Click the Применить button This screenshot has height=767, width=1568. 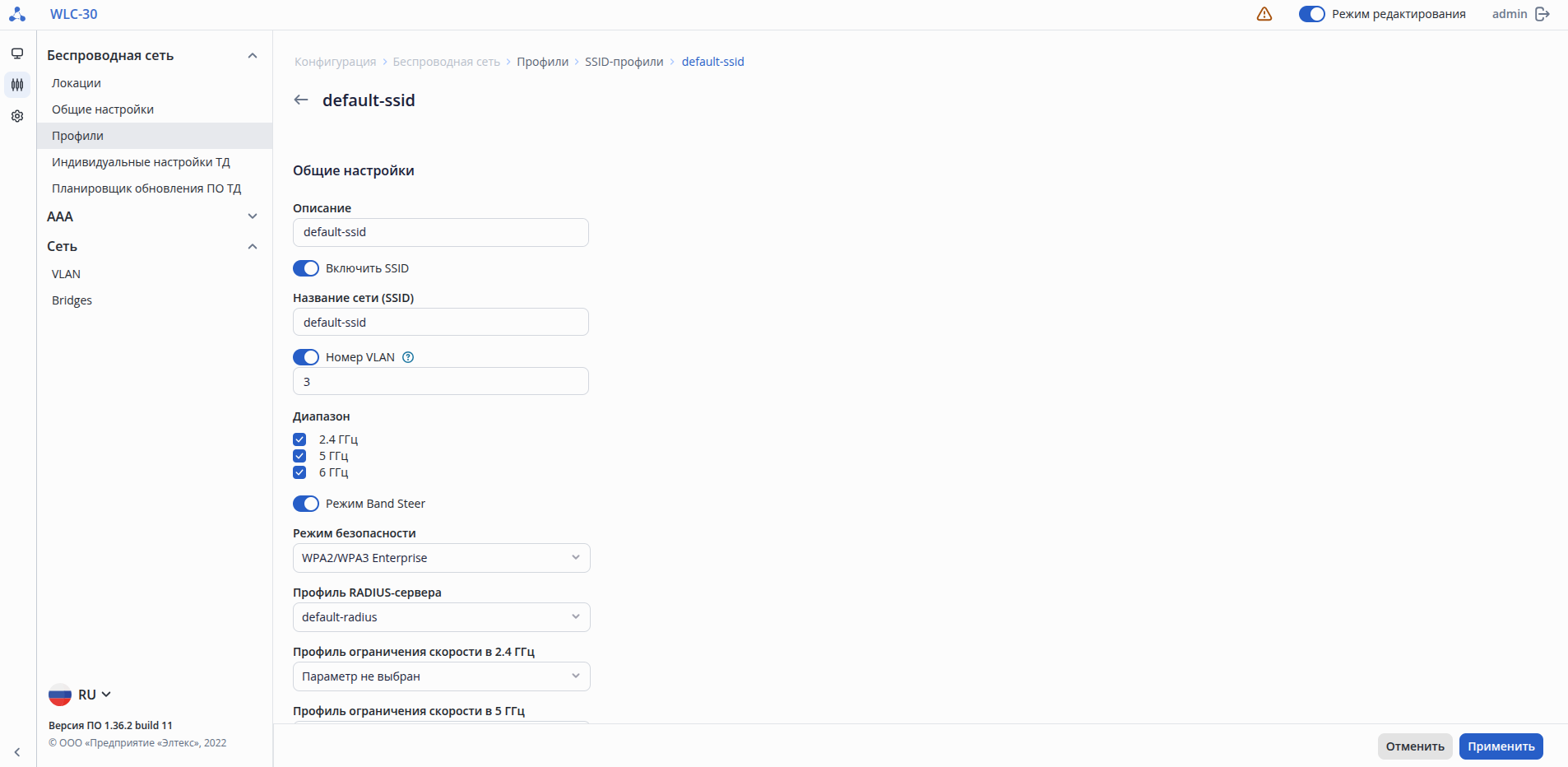[x=1501, y=746]
